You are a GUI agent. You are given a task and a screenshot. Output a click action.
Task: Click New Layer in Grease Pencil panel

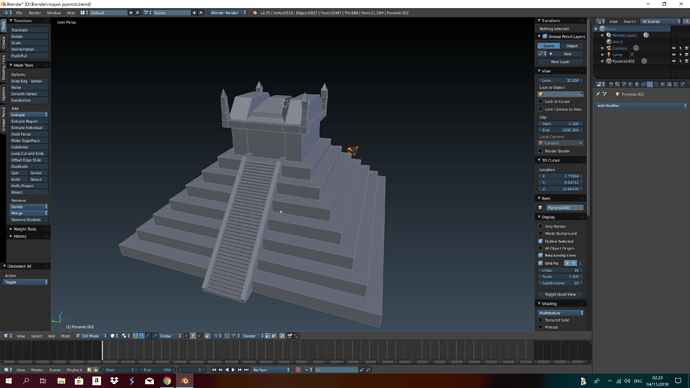pos(560,62)
